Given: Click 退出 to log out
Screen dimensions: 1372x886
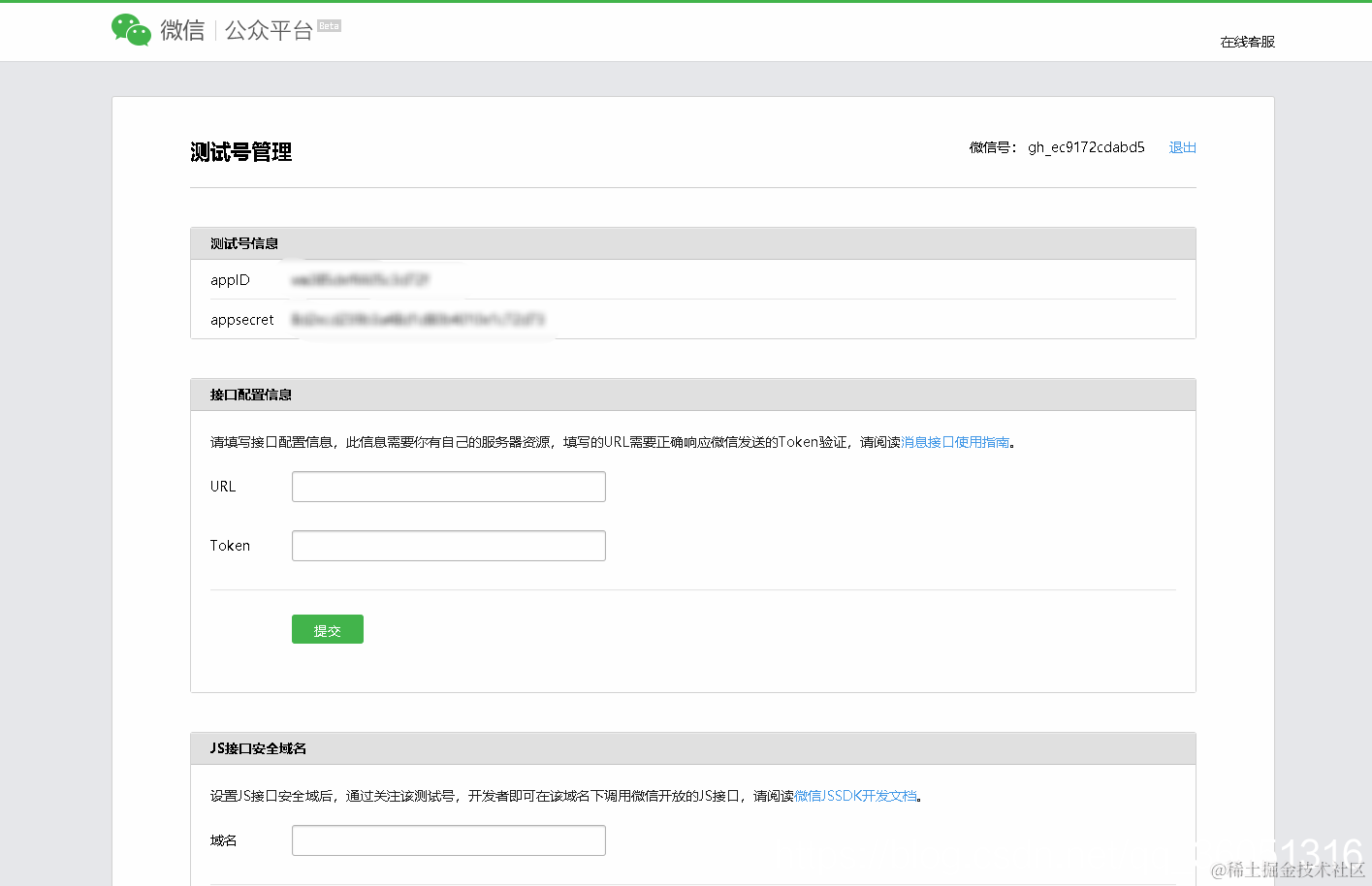Looking at the screenshot, I should point(1182,147).
